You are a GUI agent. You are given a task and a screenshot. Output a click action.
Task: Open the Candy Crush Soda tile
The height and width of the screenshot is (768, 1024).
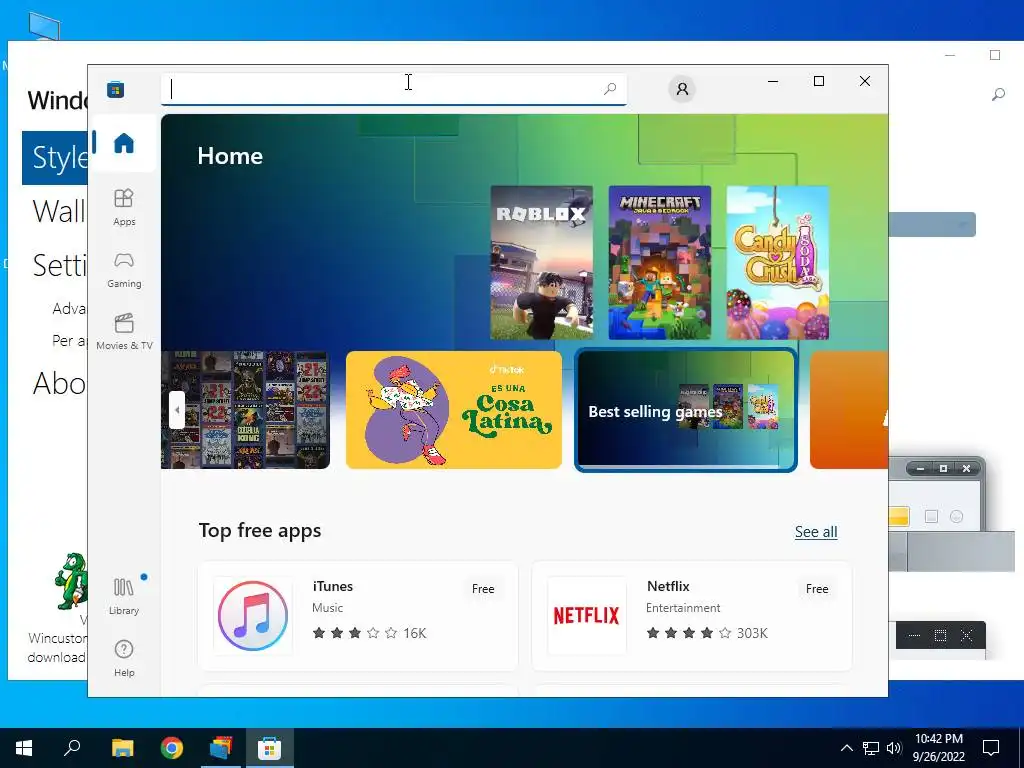(x=778, y=263)
